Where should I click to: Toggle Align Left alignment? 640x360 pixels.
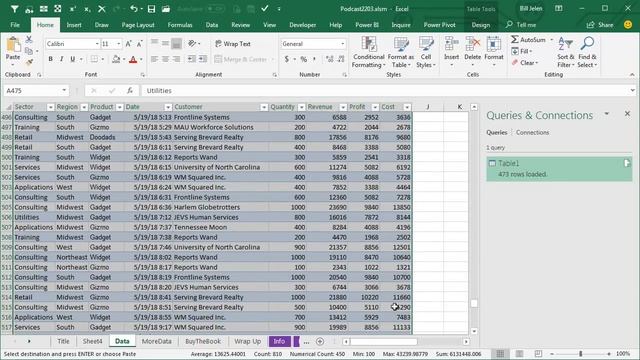[154, 59]
